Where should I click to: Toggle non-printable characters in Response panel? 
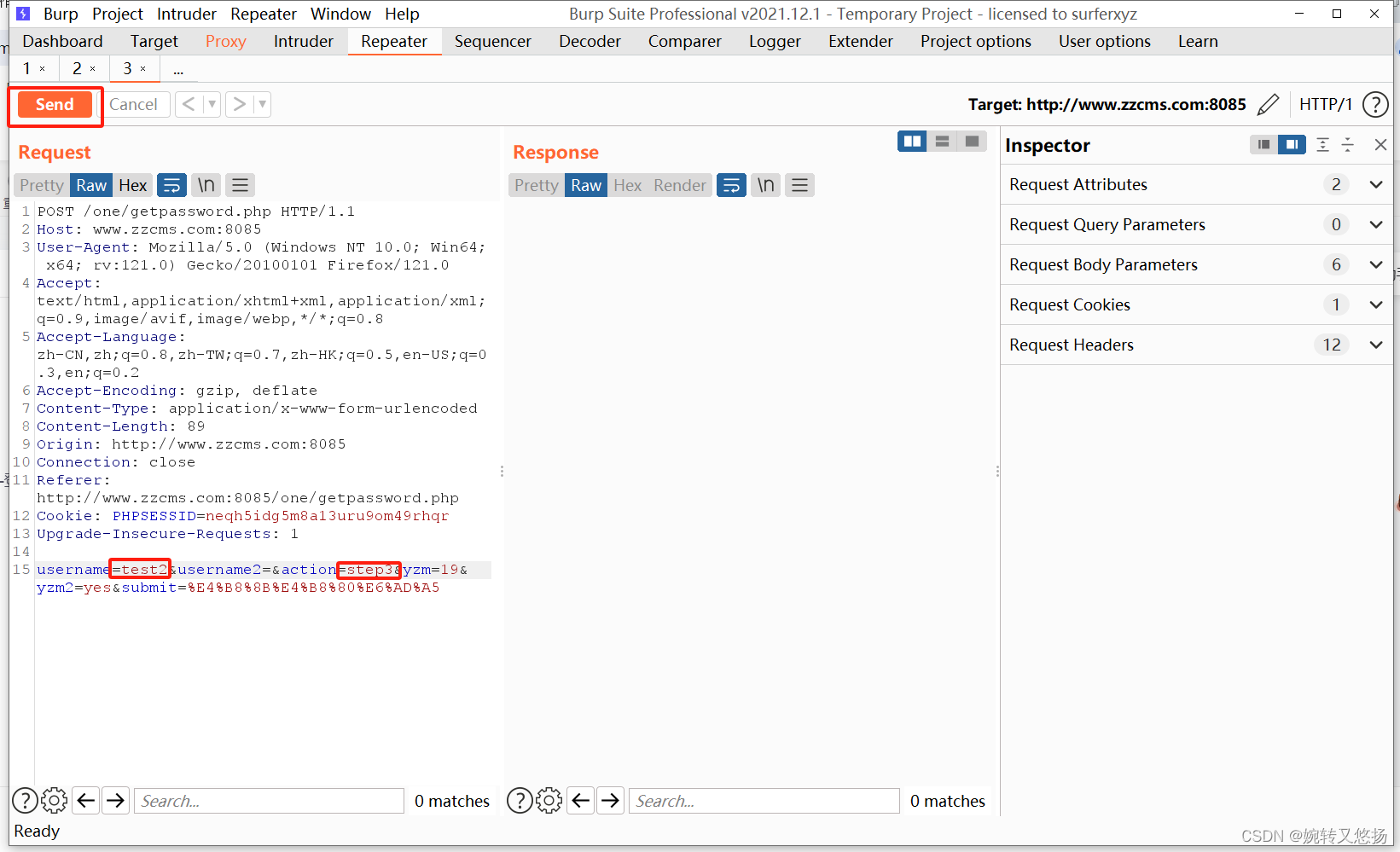pos(766,185)
